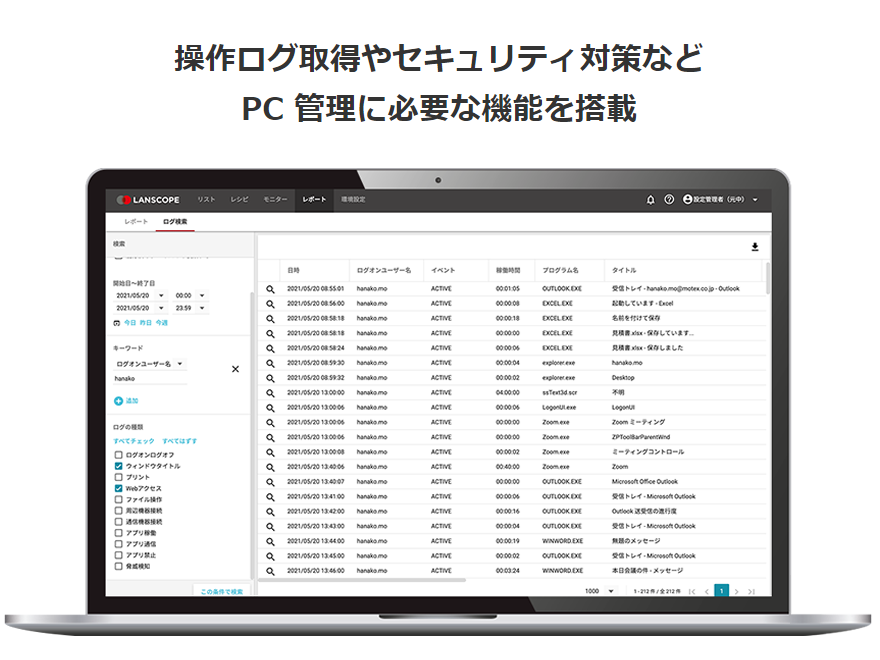Image resolution: width=880 pixels, height=660 pixels.
Task: Open the account icon for 設定管理者 (元中)
Action: 687,198
